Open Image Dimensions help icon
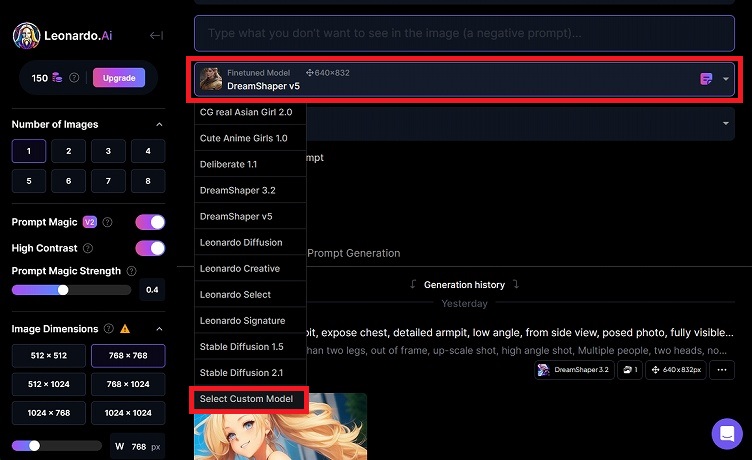 pos(109,329)
